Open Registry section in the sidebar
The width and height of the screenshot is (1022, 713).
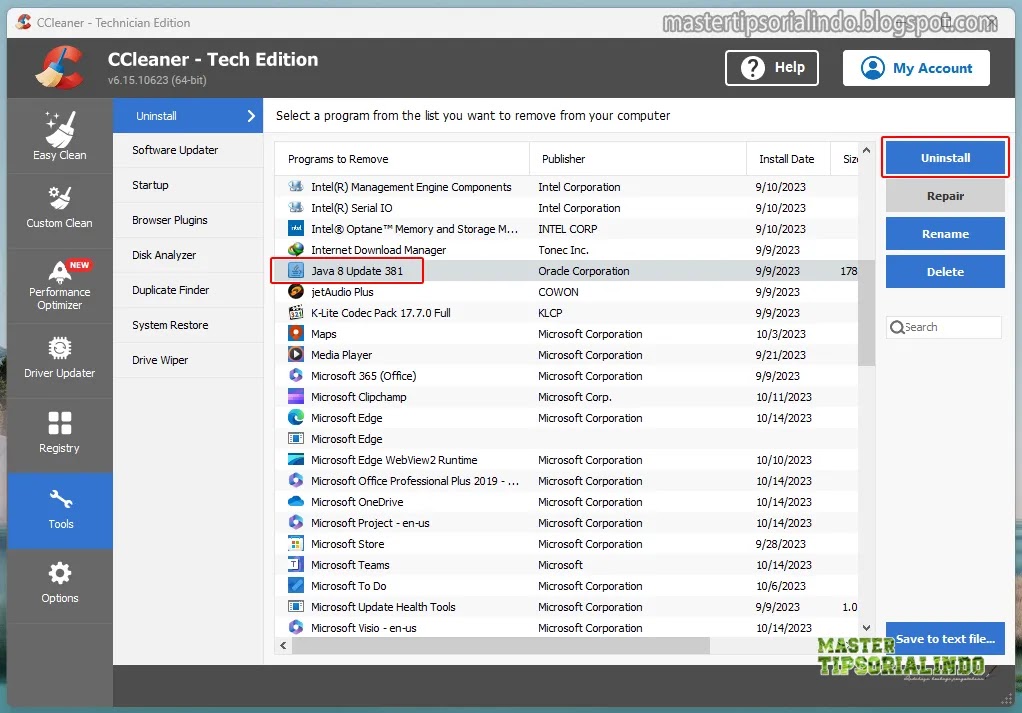tap(59, 434)
